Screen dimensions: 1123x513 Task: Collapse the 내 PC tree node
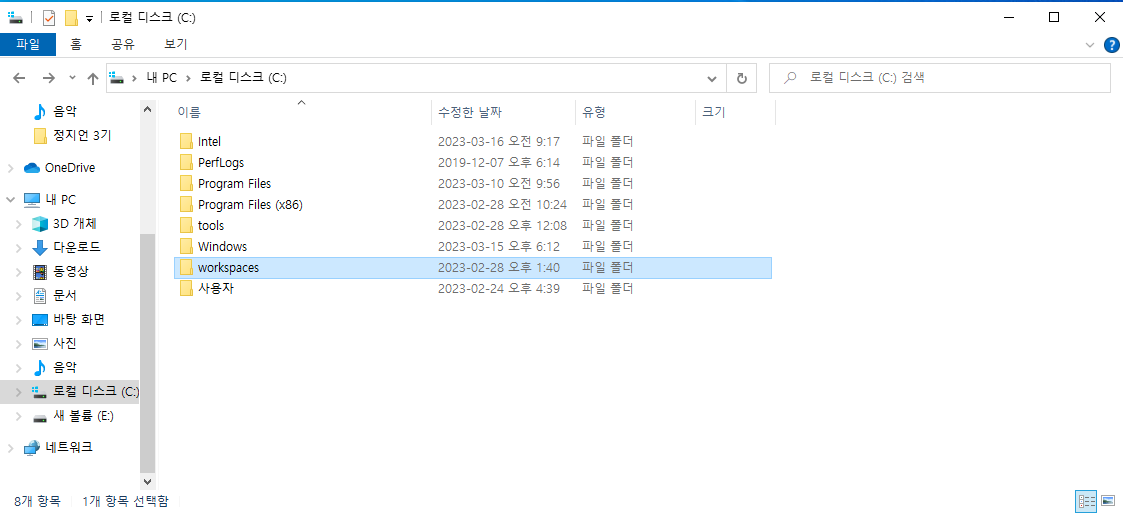[10, 199]
